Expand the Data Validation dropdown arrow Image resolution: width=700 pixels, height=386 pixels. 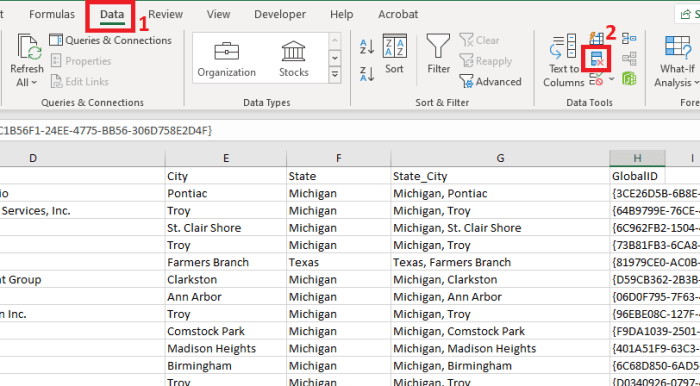(x=612, y=80)
